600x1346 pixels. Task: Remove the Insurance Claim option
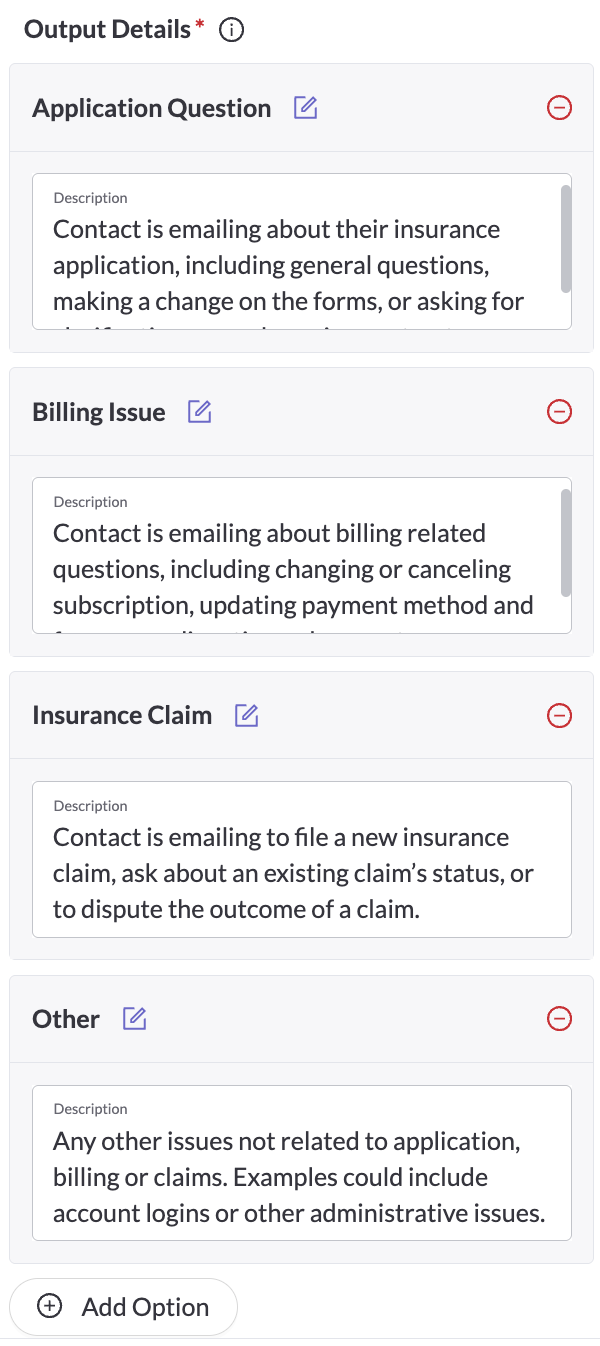tap(560, 716)
